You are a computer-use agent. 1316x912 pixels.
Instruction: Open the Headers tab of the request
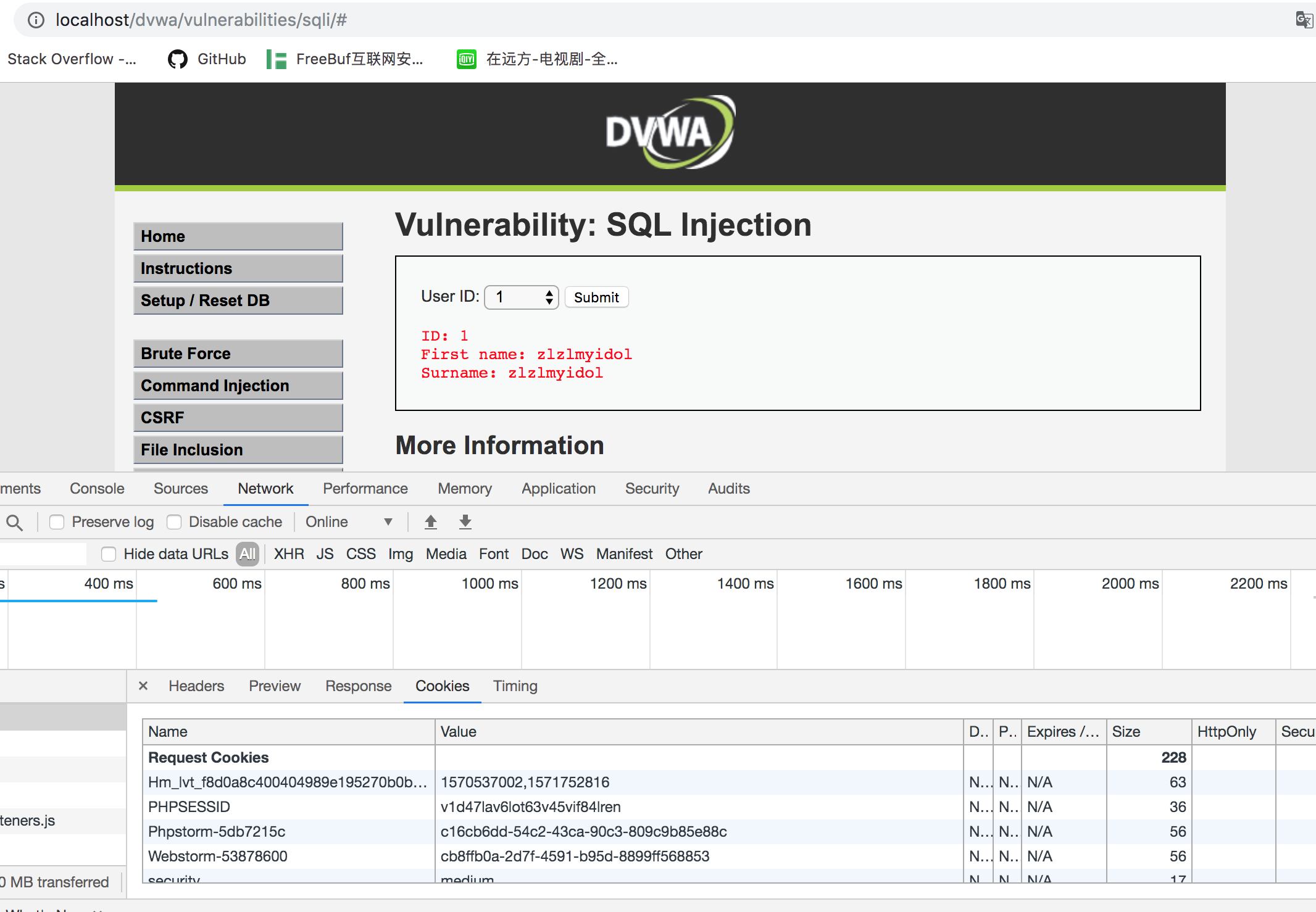click(196, 686)
